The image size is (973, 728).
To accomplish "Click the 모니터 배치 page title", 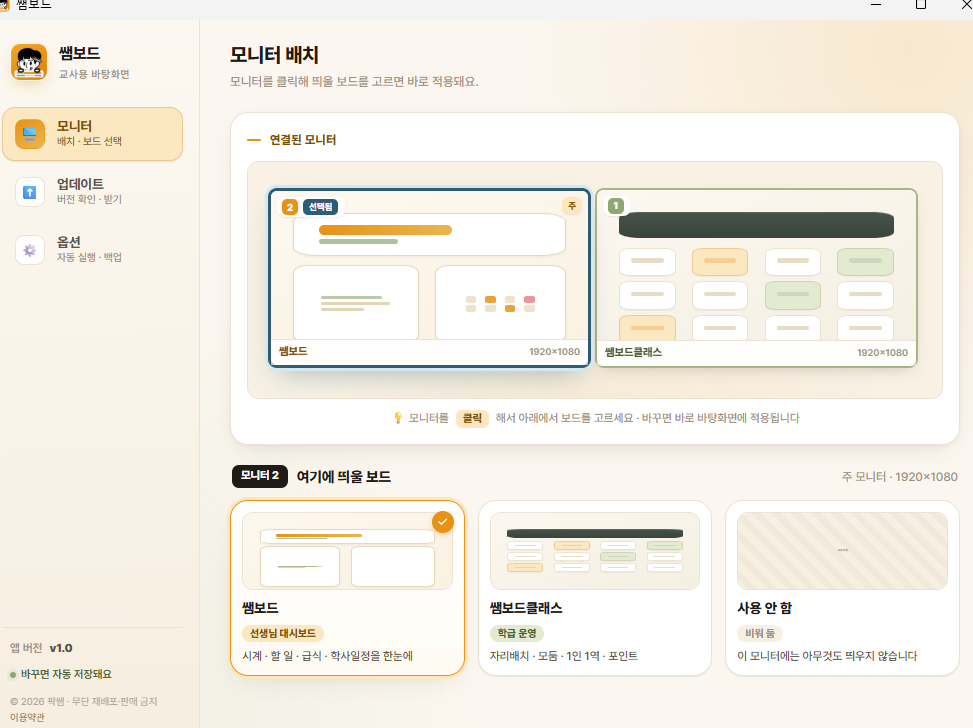I will 274,55.
